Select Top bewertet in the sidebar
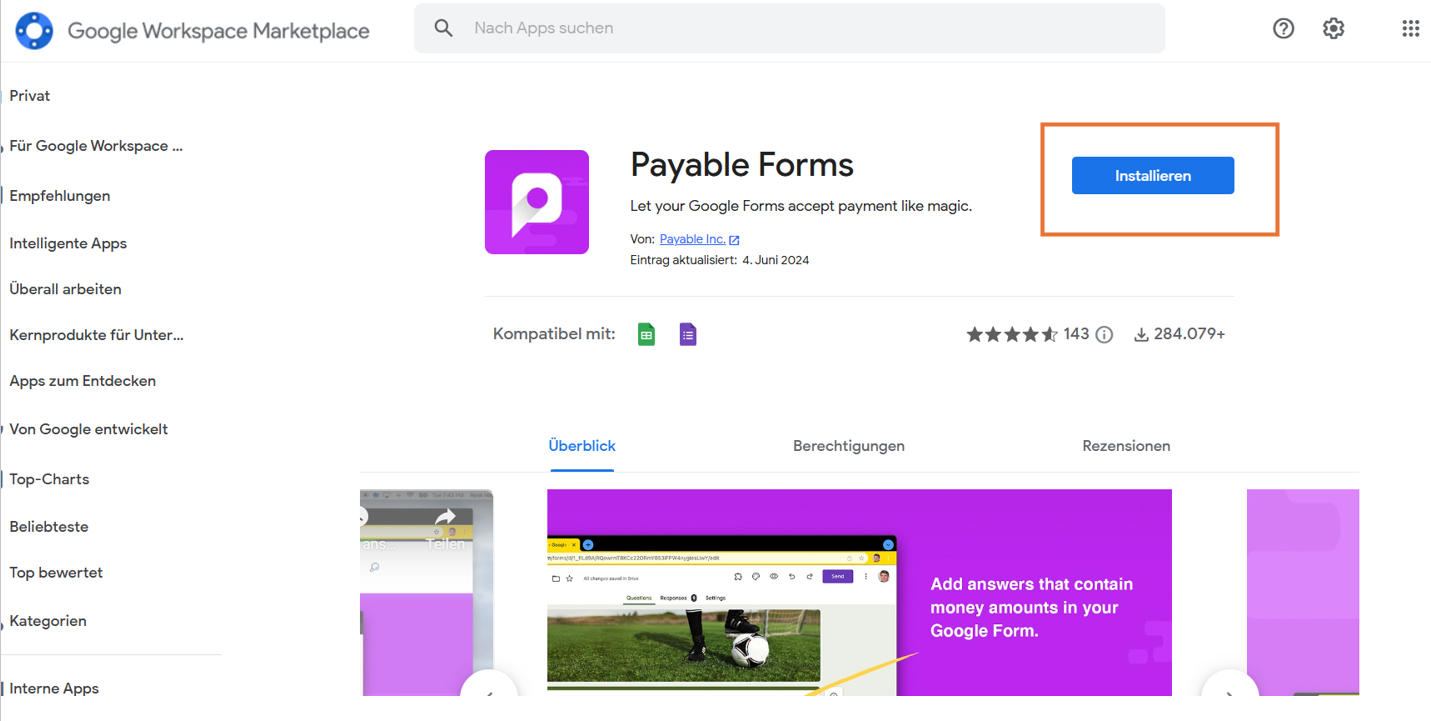Image resolution: width=1431 pixels, height=721 pixels. tap(57, 573)
